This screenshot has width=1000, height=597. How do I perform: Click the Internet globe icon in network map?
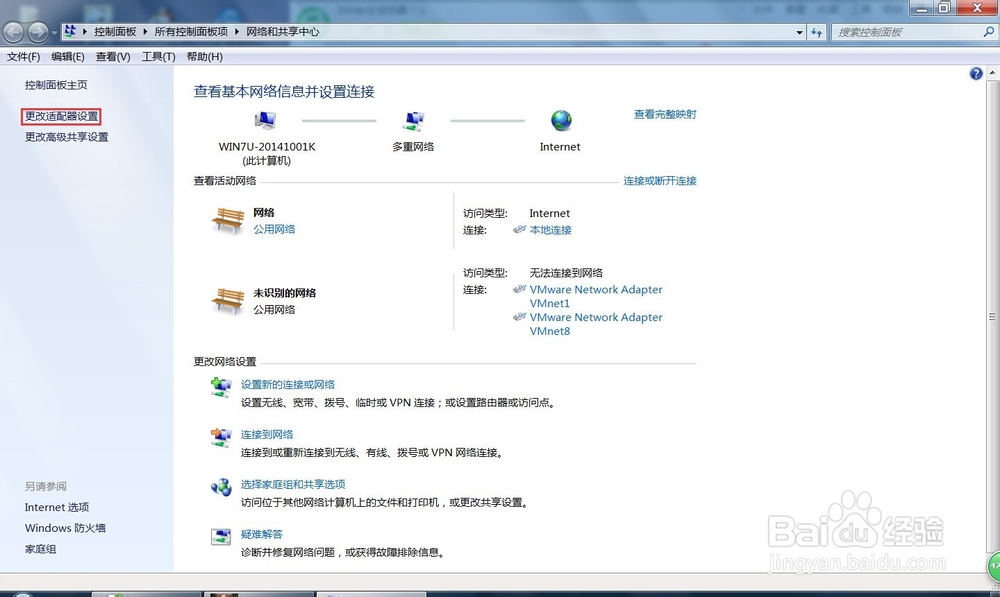point(560,119)
